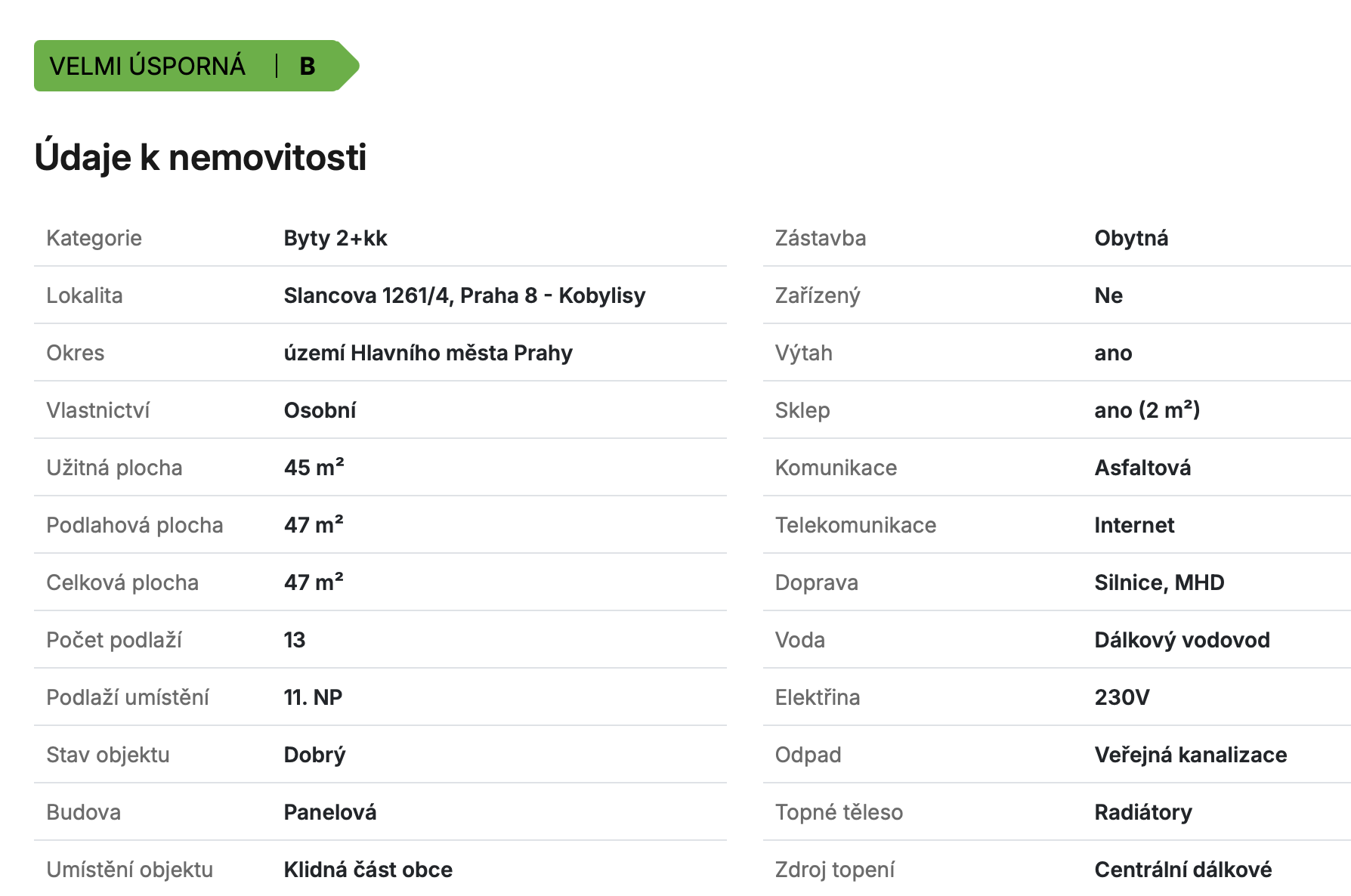Click the Byty 2+kk category value
The image size is (1351, 896).
[335, 238]
